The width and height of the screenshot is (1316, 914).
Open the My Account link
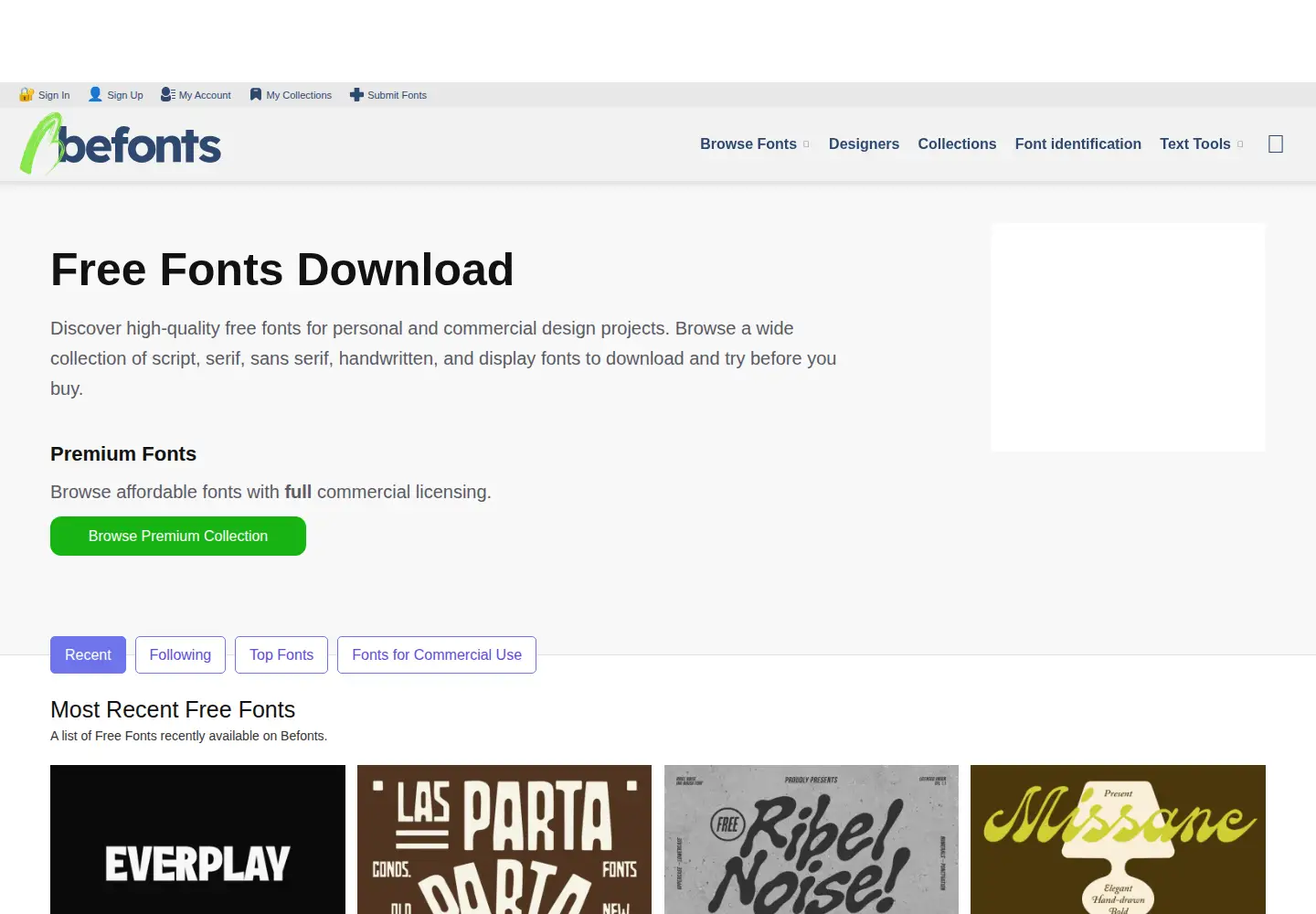click(x=205, y=95)
